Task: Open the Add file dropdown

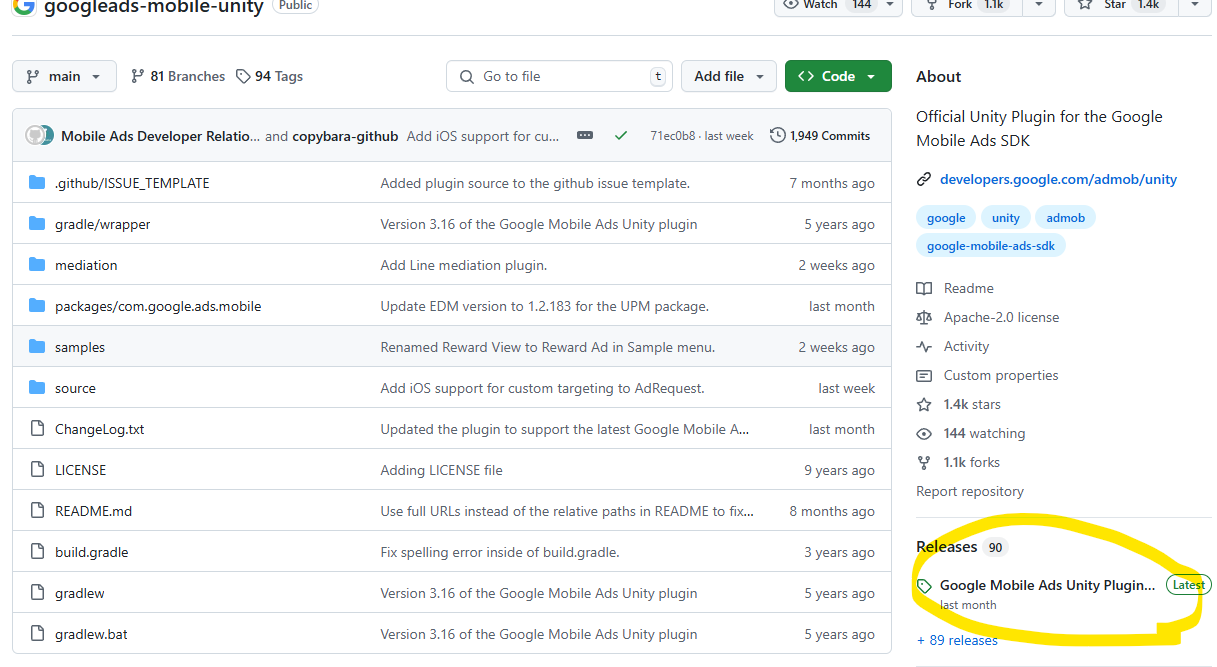Action: pos(729,76)
